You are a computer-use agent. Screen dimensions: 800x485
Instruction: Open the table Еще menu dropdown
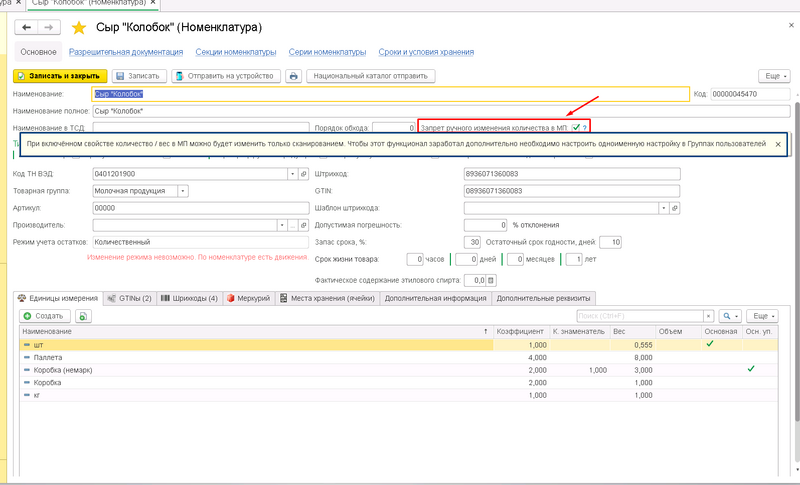click(762, 316)
